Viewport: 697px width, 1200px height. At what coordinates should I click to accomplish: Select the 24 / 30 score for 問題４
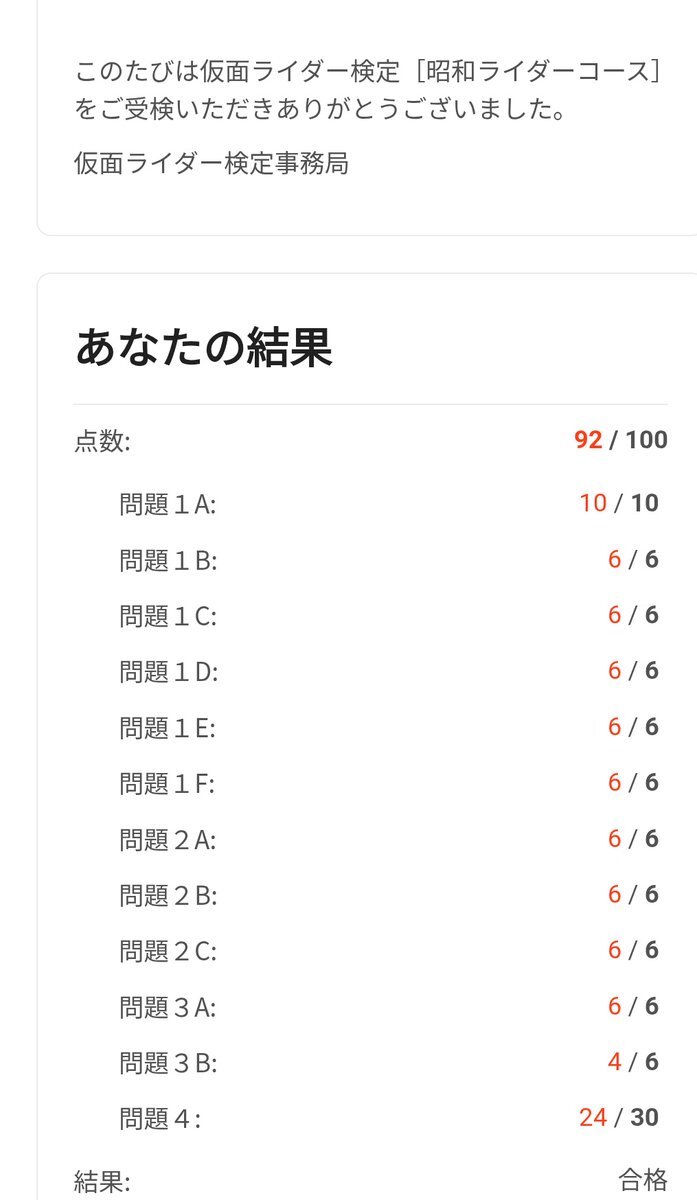(618, 1118)
